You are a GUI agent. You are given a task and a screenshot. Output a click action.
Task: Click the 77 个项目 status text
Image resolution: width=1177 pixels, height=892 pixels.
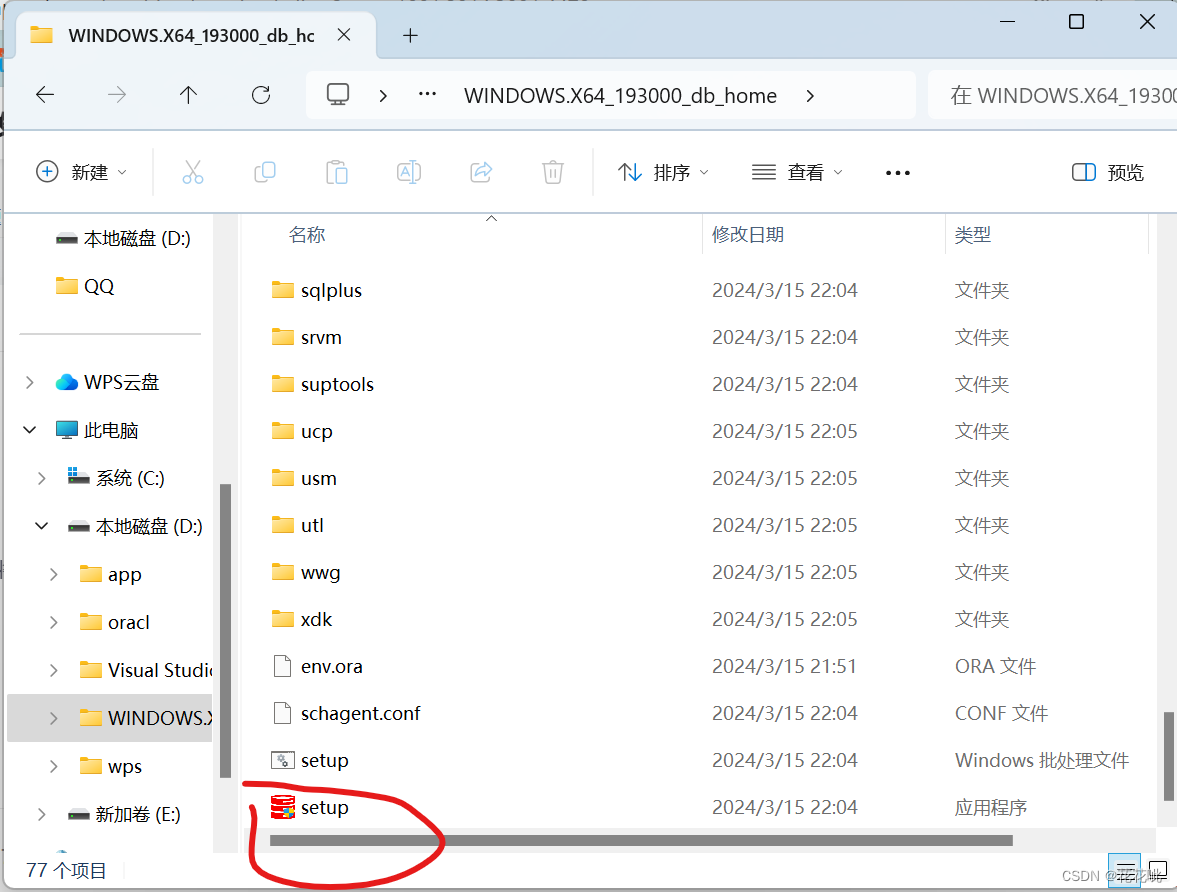tap(66, 870)
